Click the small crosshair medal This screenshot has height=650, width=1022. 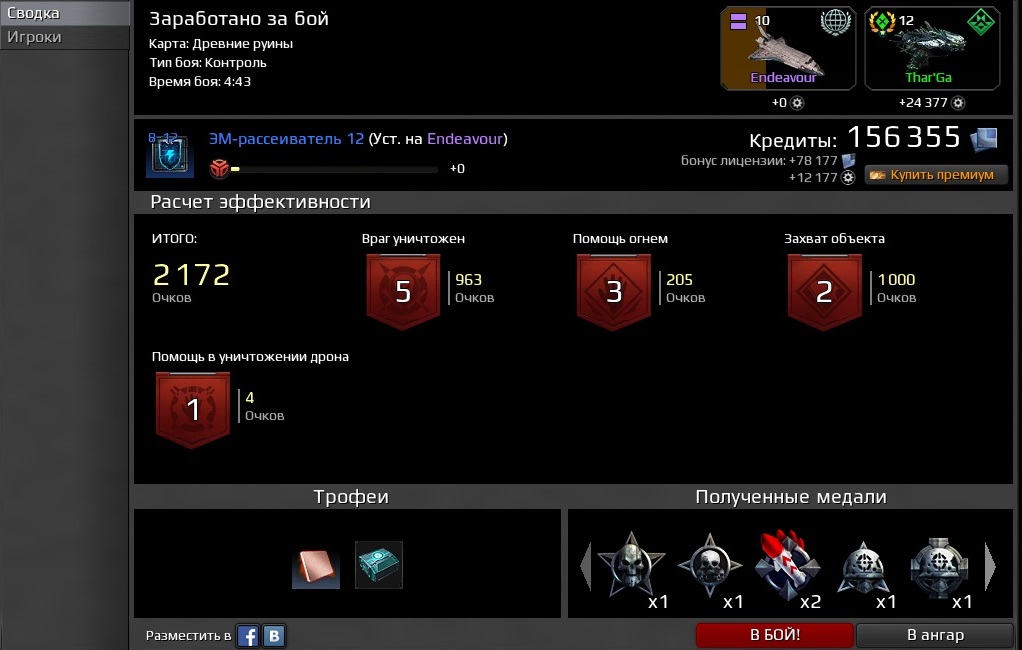864,569
